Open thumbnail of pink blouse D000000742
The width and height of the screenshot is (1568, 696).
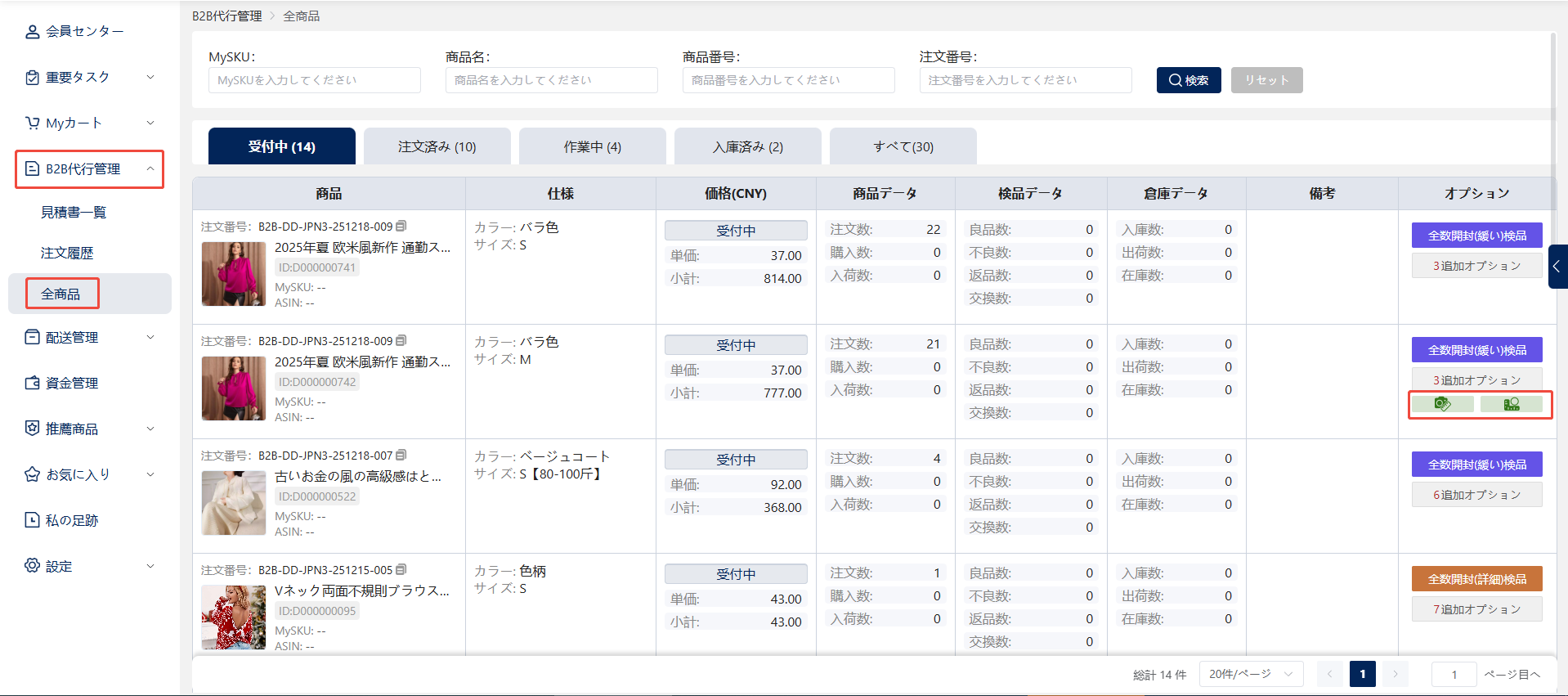[x=234, y=388]
